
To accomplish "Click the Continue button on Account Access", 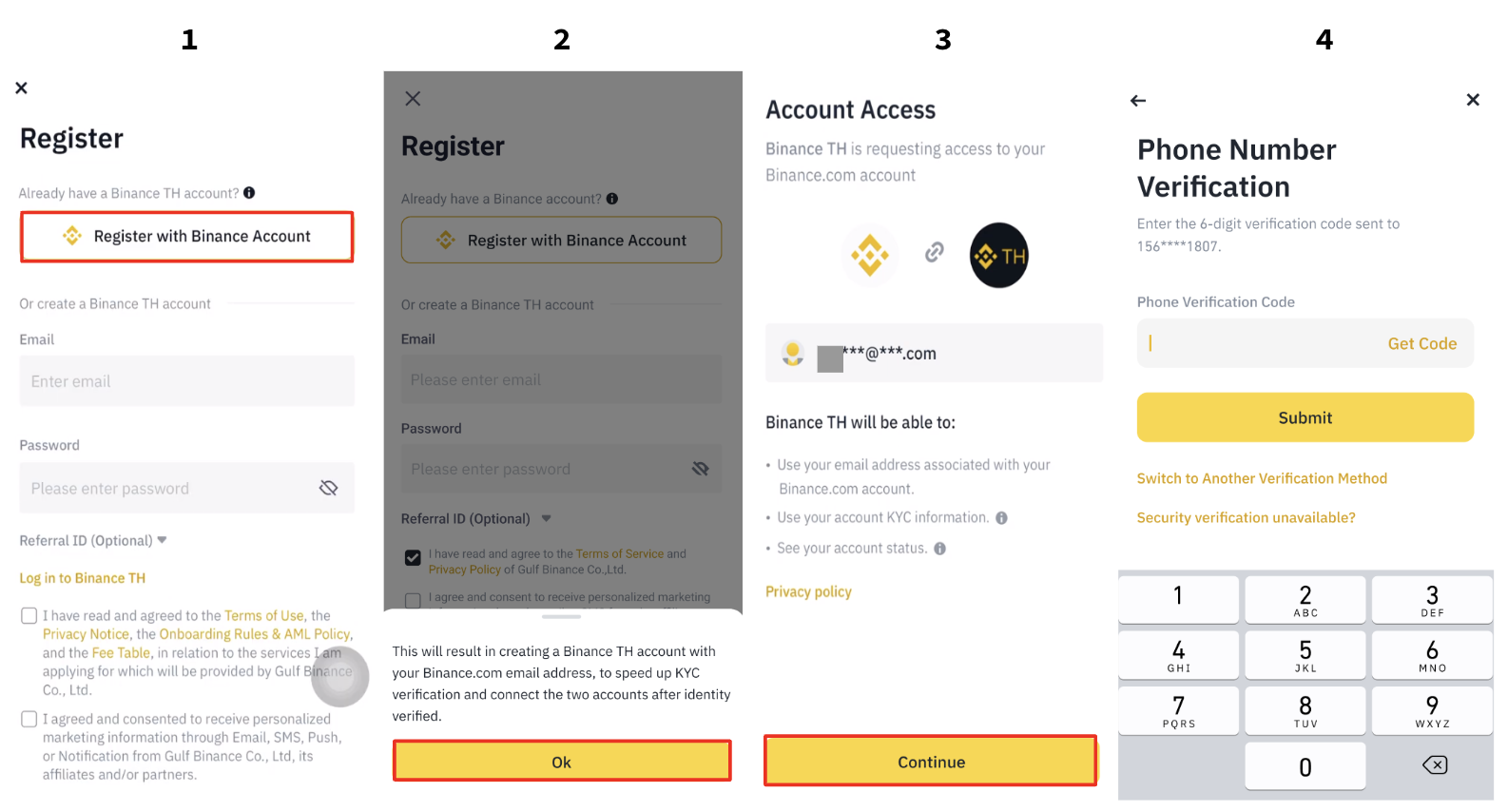I will [931, 762].
